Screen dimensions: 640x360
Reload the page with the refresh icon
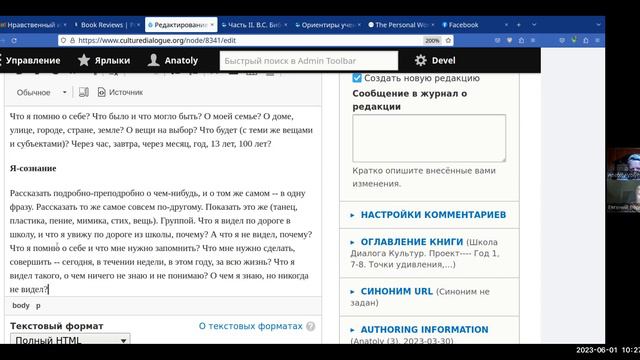click(14, 40)
